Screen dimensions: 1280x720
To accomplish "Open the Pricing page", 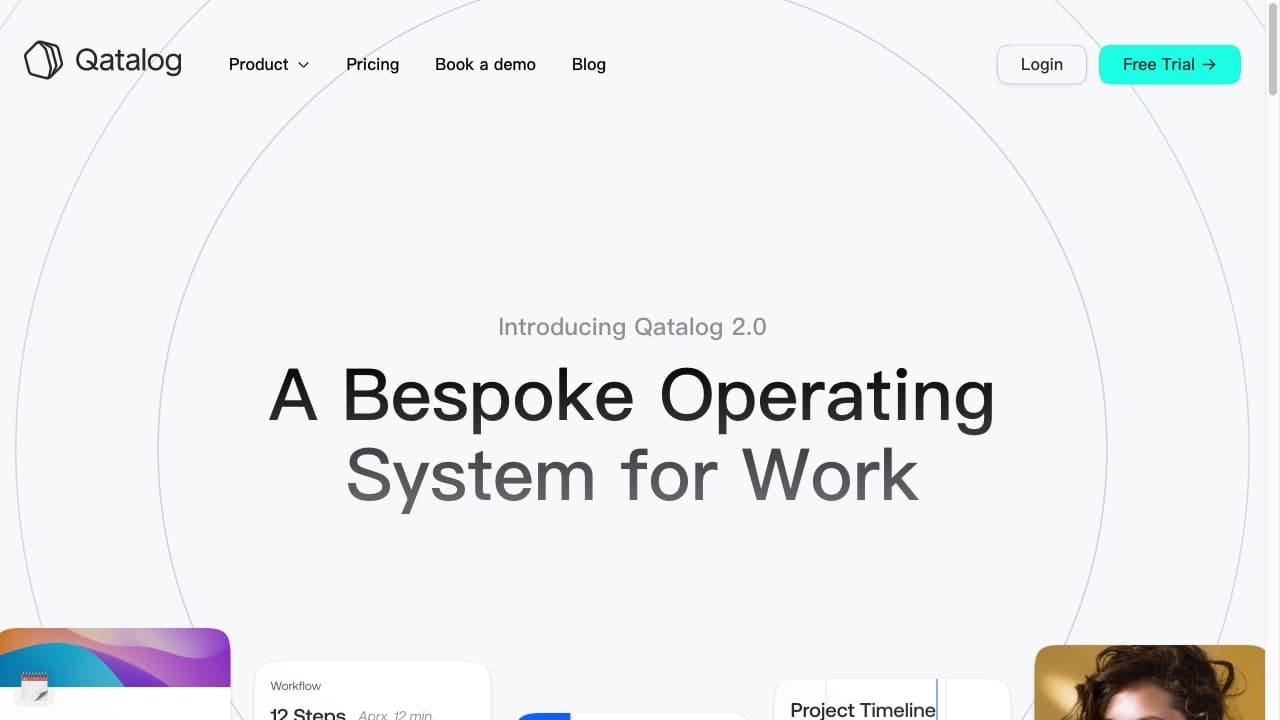I will [x=372, y=64].
